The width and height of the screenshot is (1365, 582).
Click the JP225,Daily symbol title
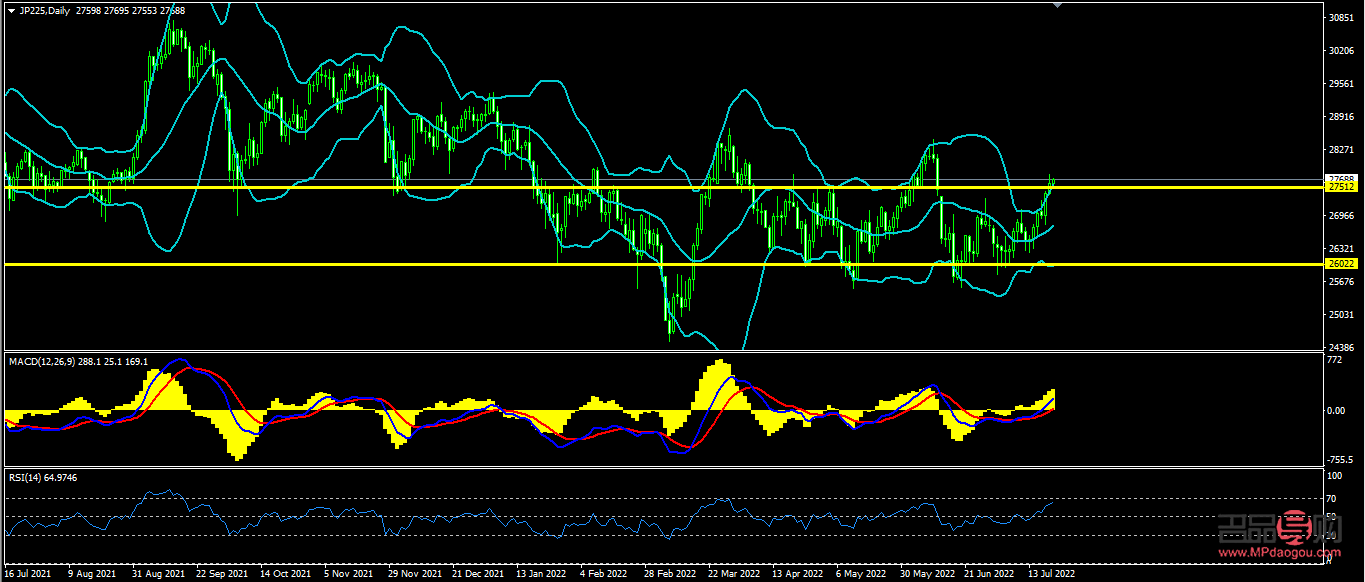coord(45,10)
